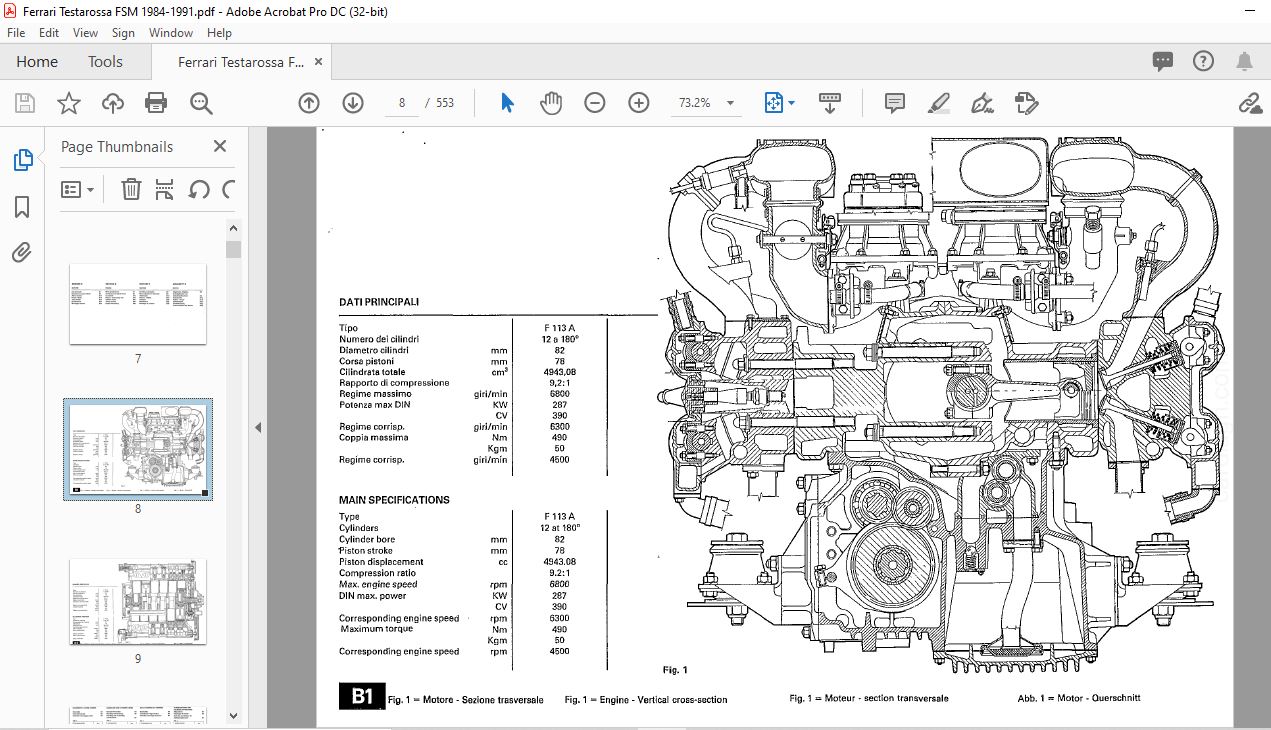
Task: Delete selected pages with trash icon
Action: tap(131, 189)
